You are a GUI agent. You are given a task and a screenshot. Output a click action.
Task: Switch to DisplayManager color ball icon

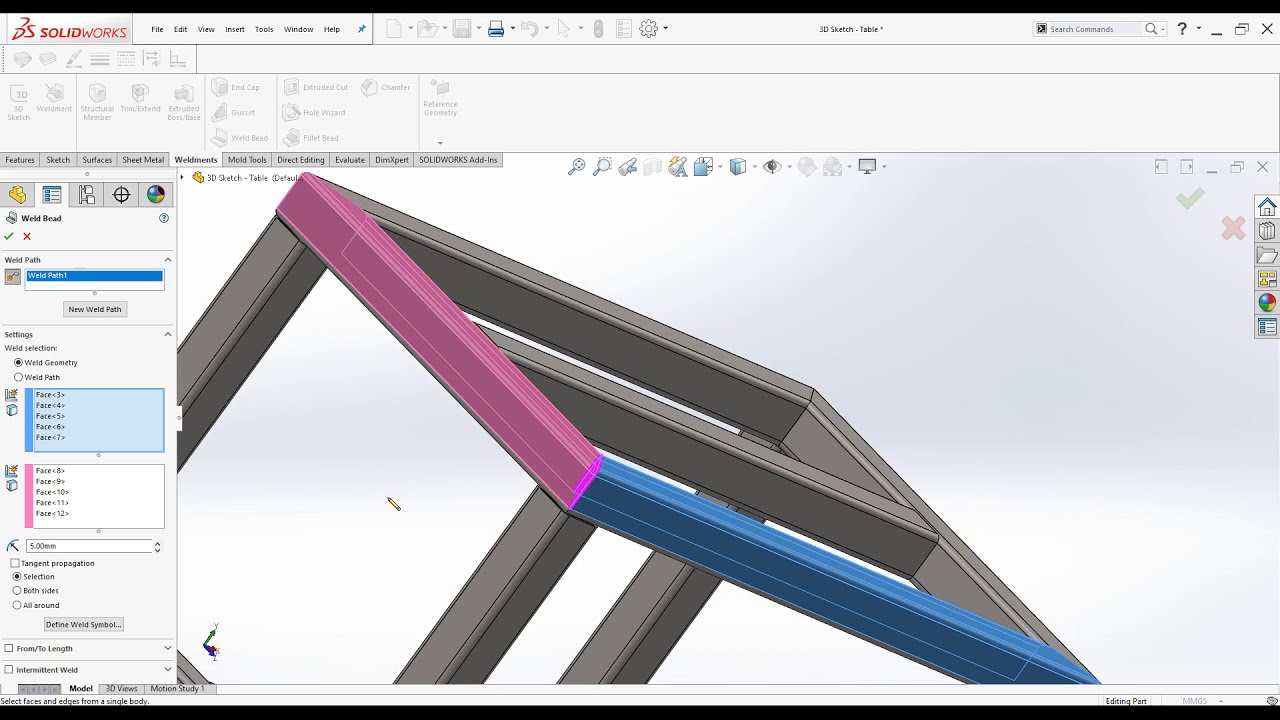pyautogui.click(x=156, y=195)
